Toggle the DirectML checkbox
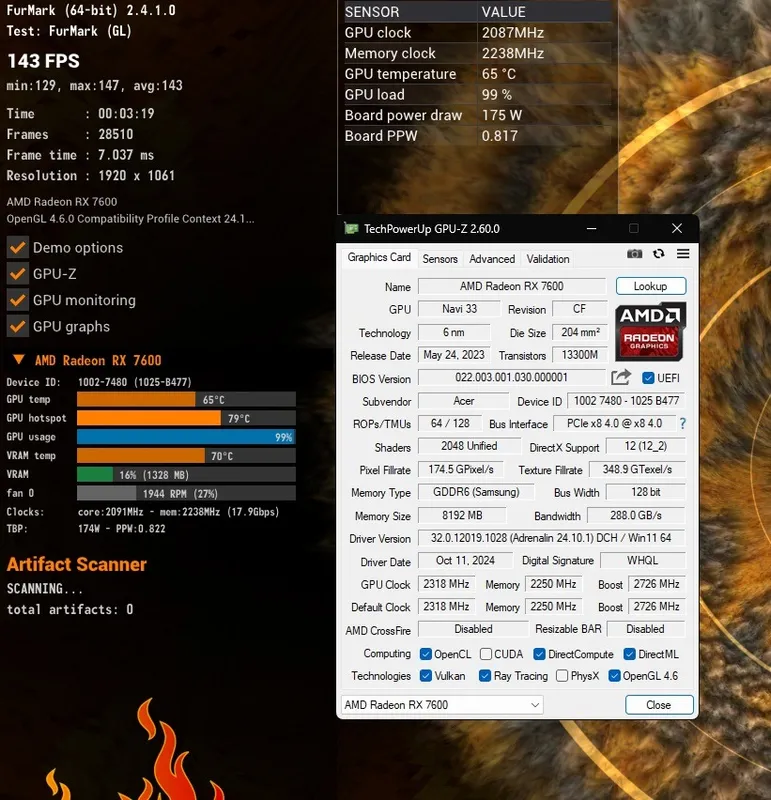771x800 pixels. 630,654
